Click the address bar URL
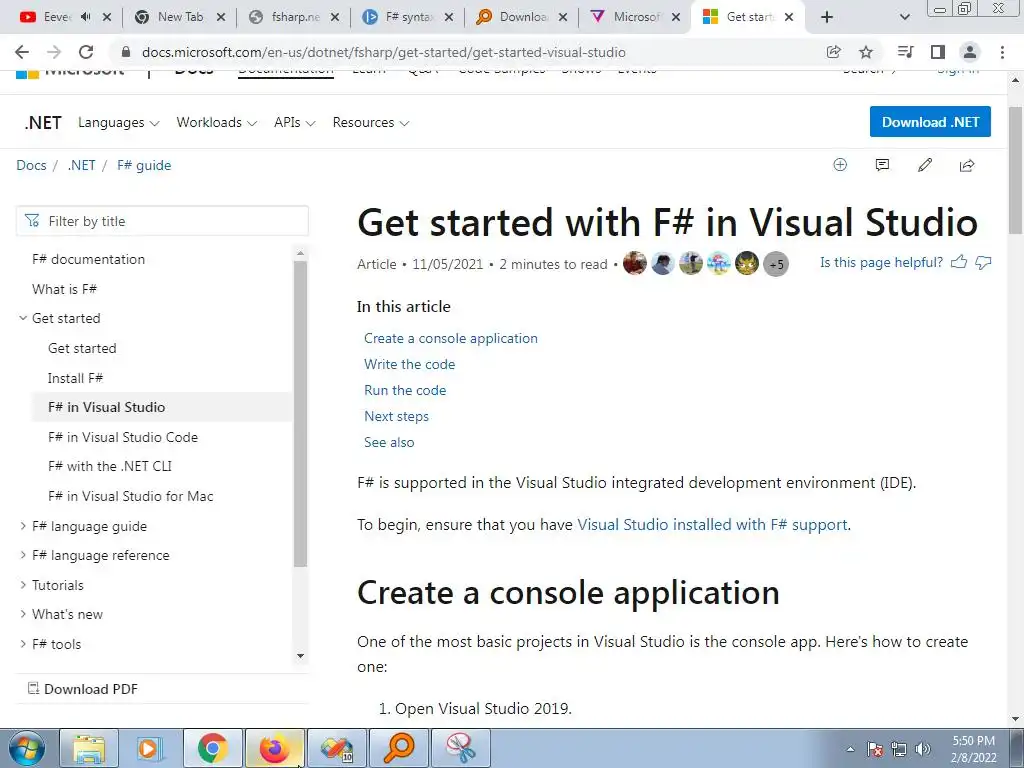Screen dimensions: 1024x768 tap(383, 52)
